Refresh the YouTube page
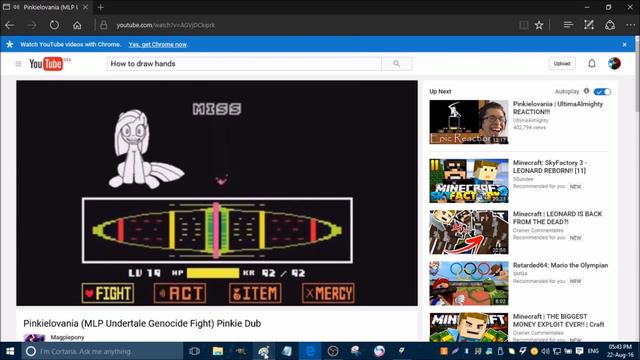 click(x=54, y=25)
